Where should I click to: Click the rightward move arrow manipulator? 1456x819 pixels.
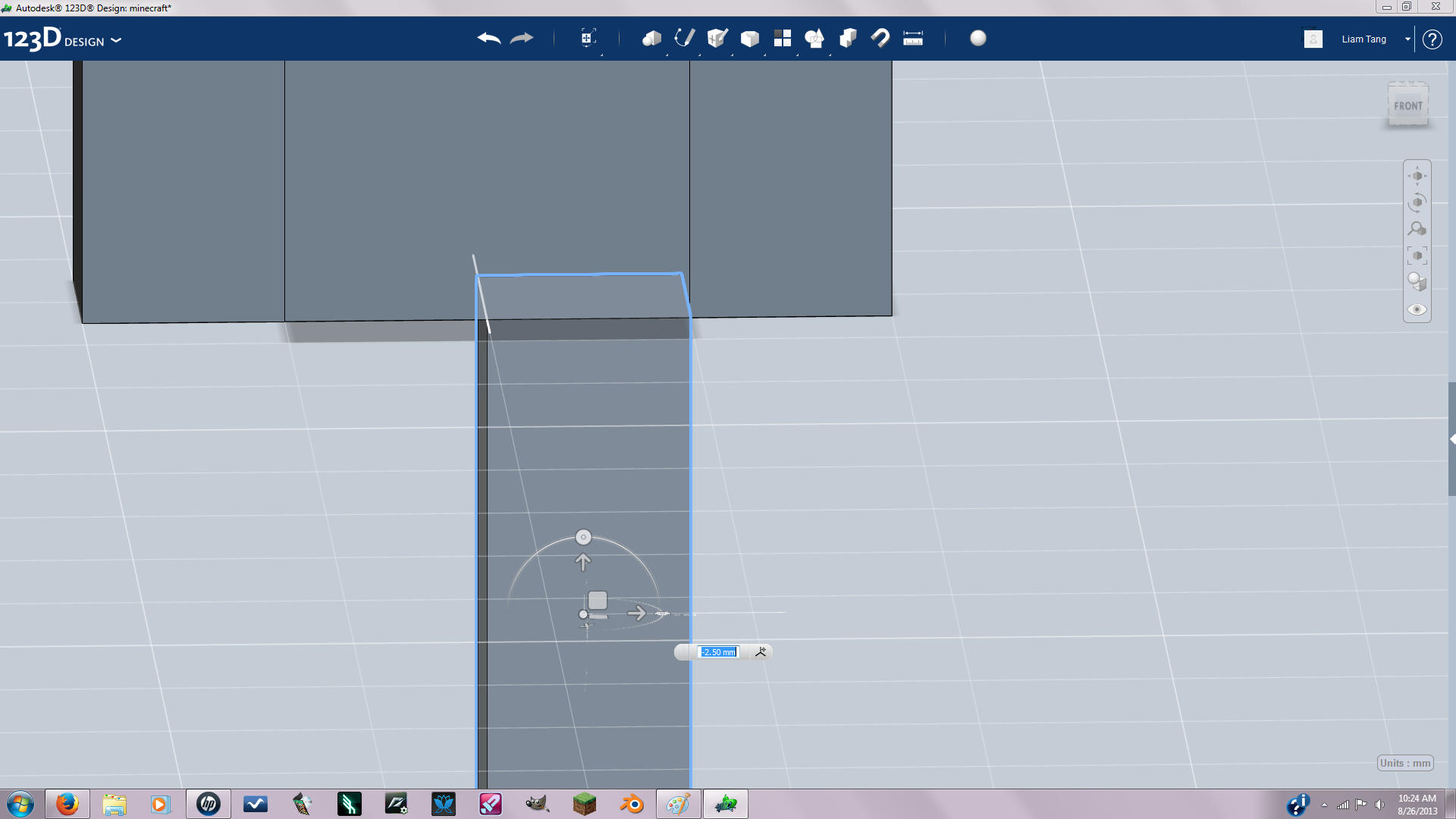pos(637,613)
